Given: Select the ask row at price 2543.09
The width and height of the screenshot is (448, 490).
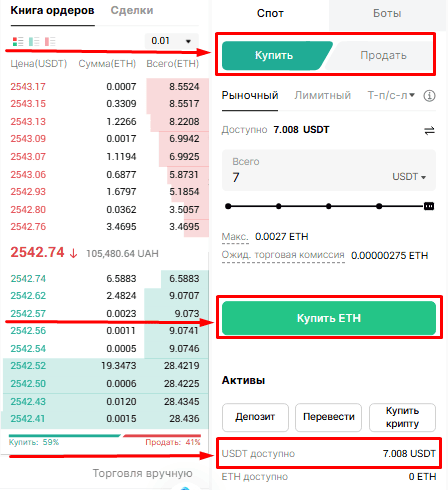Looking at the screenshot, I should click(x=105, y=139).
